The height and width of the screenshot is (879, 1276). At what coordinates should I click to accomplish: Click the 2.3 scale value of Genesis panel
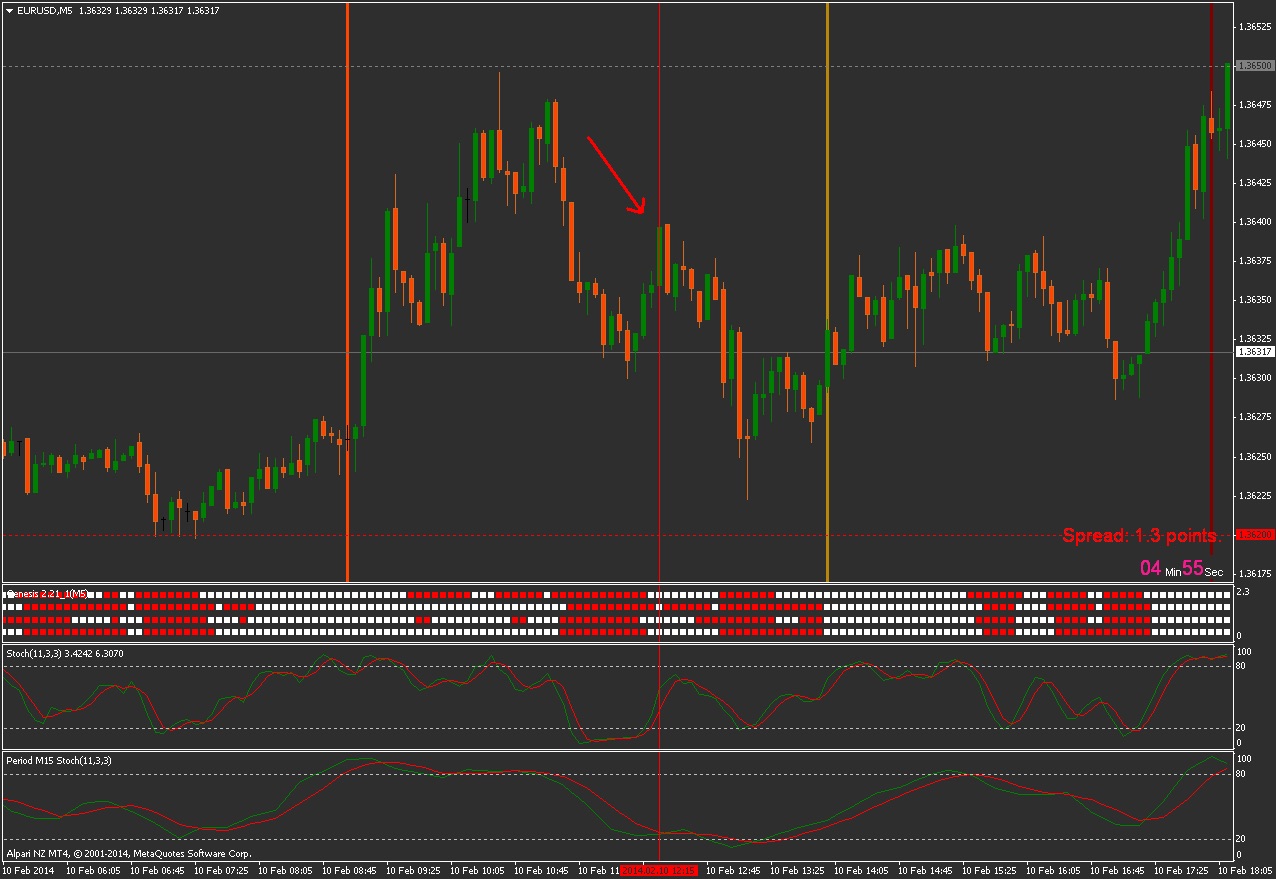(1243, 592)
